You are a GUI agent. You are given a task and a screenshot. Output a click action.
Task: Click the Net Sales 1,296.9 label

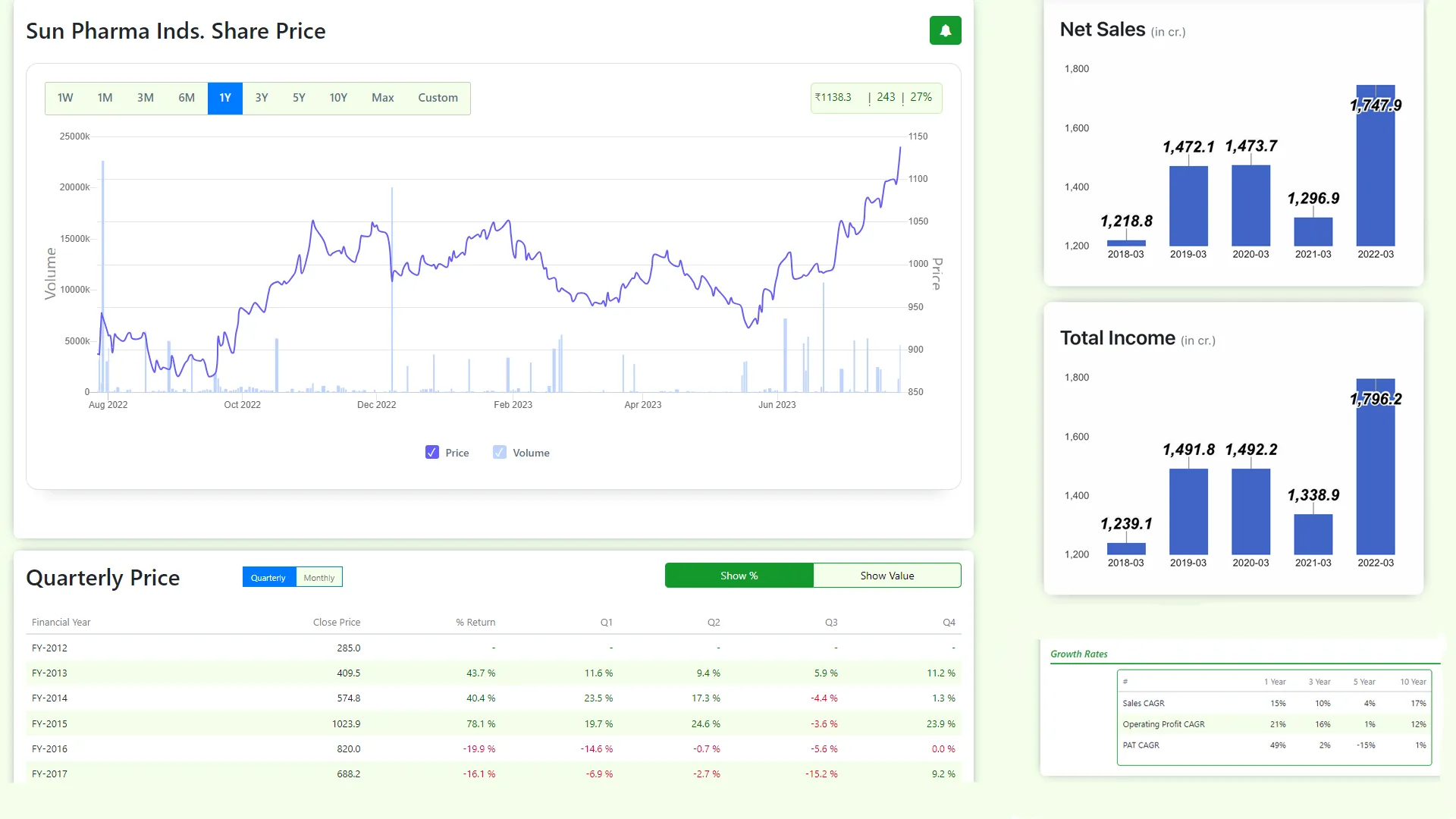(1313, 199)
